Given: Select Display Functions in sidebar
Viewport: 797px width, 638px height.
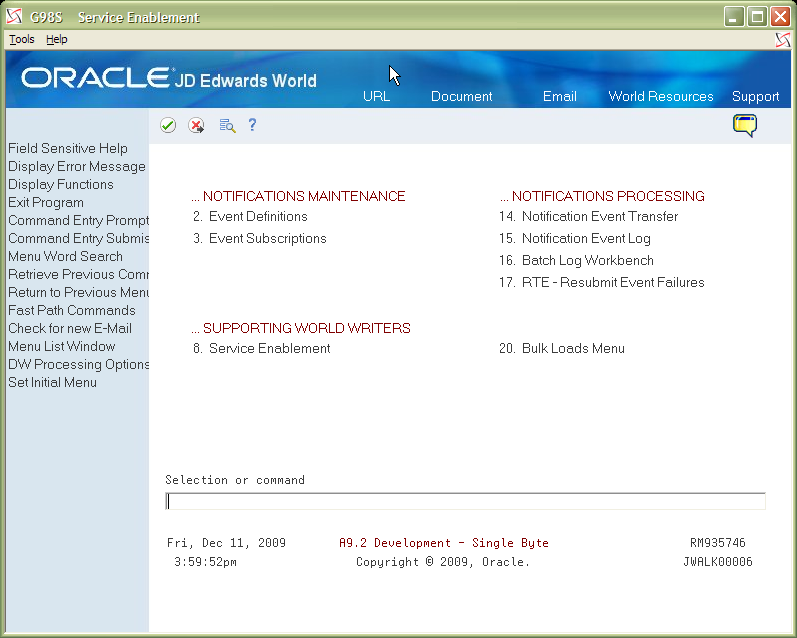Looking at the screenshot, I should (60, 185).
